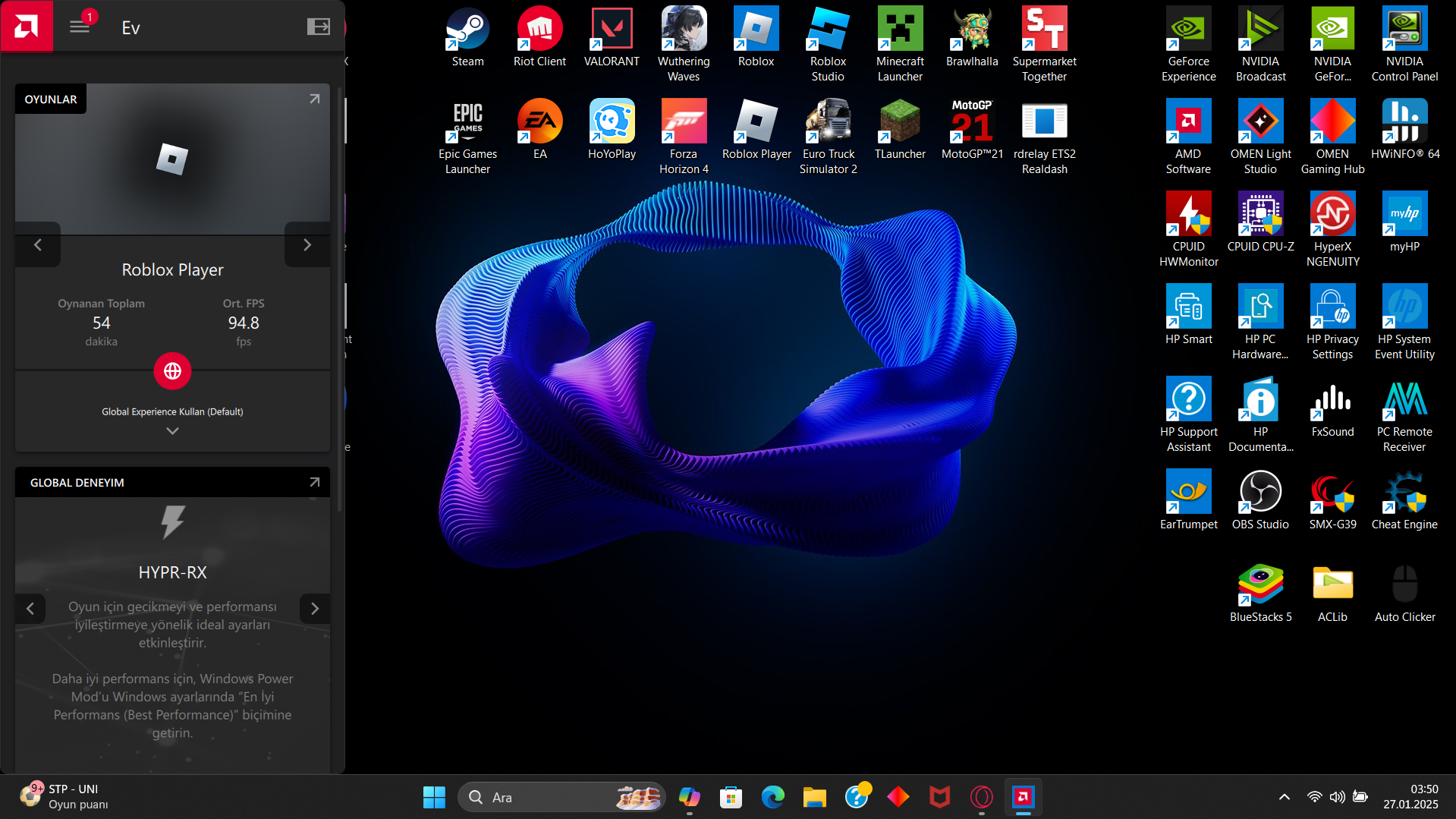1456x819 pixels.
Task: Open GLOBAL DENEYIM details via diagonal arrow
Action: click(313, 482)
